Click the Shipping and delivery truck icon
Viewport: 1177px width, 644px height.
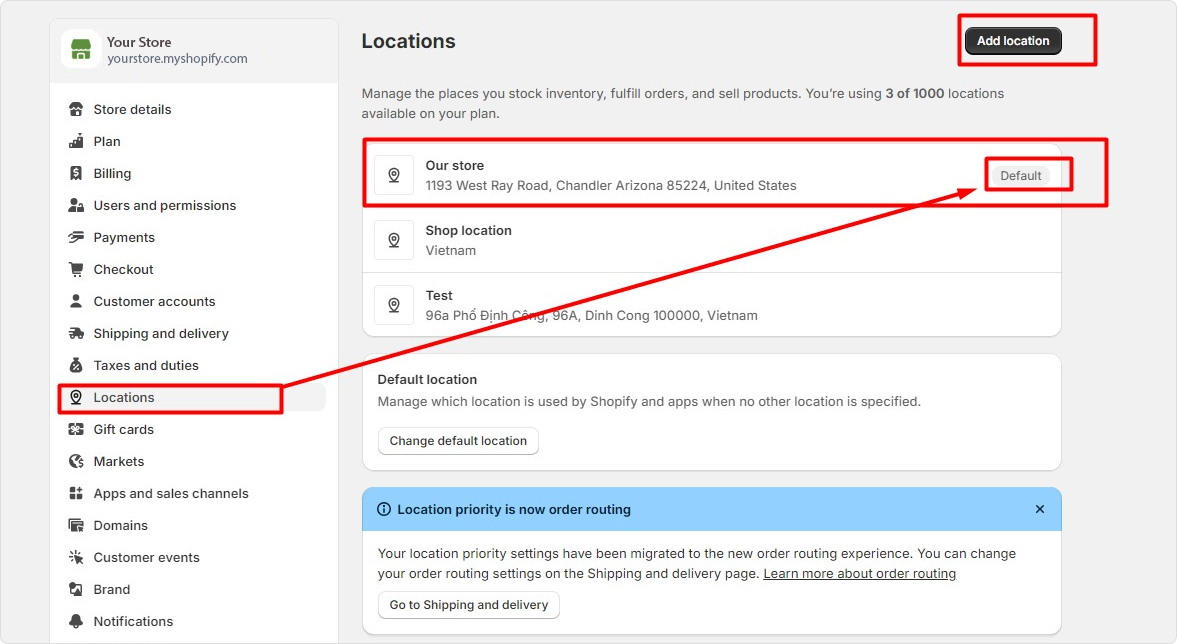click(x=76, y=333)
